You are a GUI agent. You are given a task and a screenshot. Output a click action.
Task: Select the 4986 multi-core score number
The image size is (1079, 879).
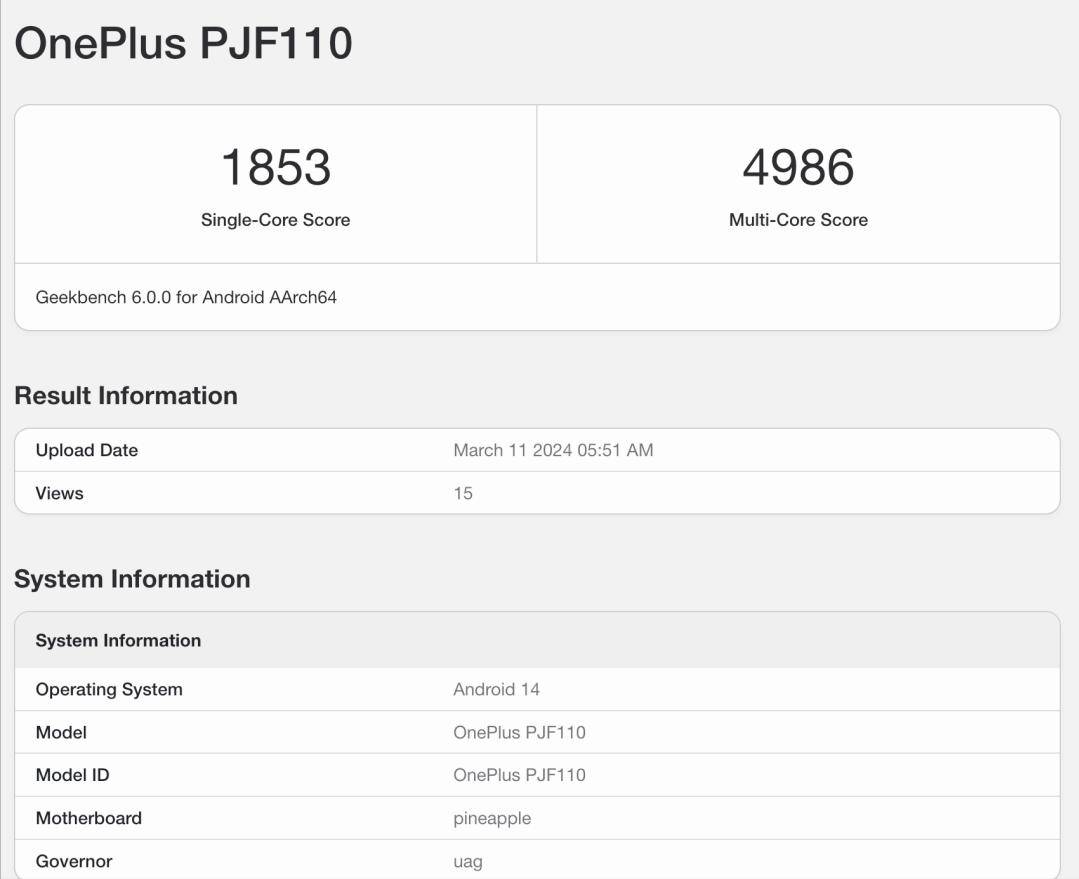point(798,167)
